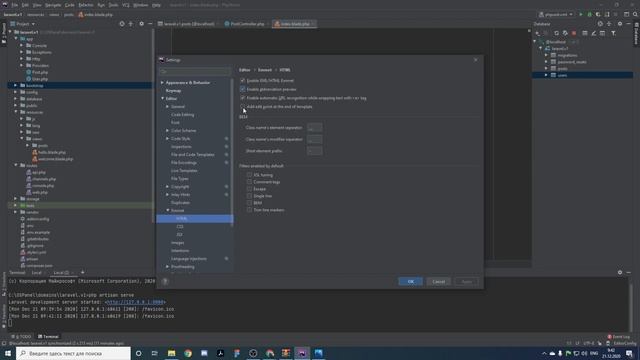Viewport: 640px width, 360px height.
Task: Click Chrome icon in the taskbar
Action: 188,353
